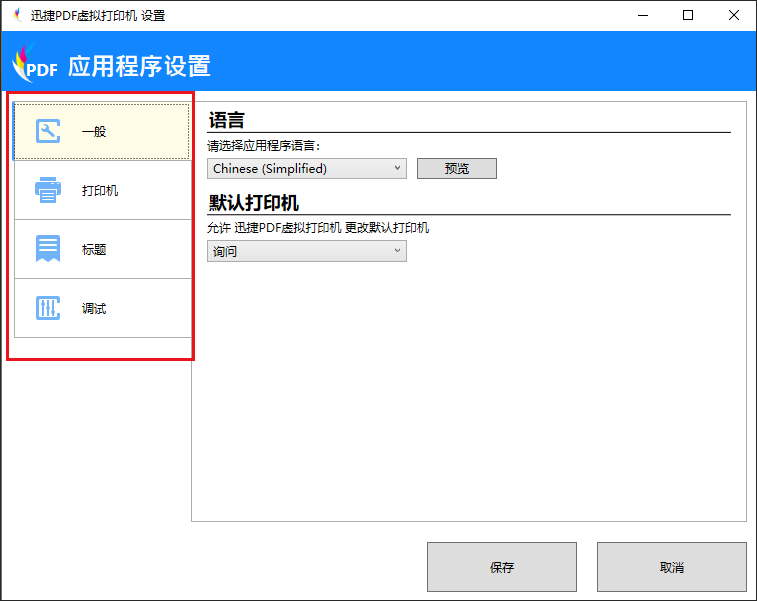
Task: Open the sliders icon section 调试
Action: (x=48, y=308)
